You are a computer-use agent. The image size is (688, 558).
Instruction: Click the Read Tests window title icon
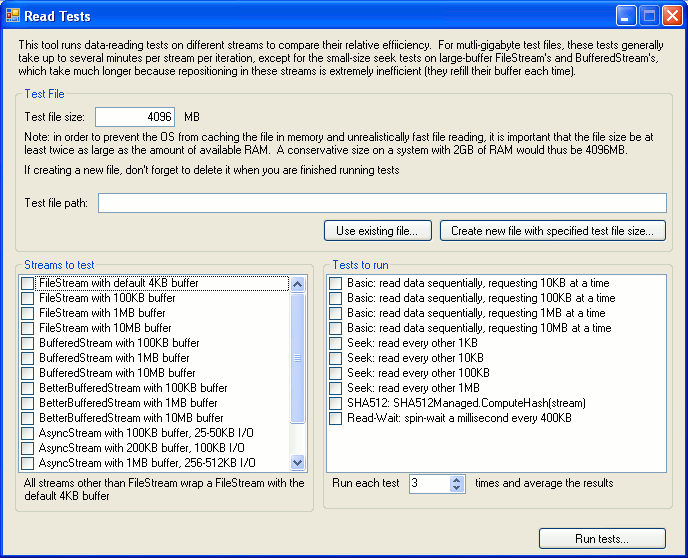(12, 15)
